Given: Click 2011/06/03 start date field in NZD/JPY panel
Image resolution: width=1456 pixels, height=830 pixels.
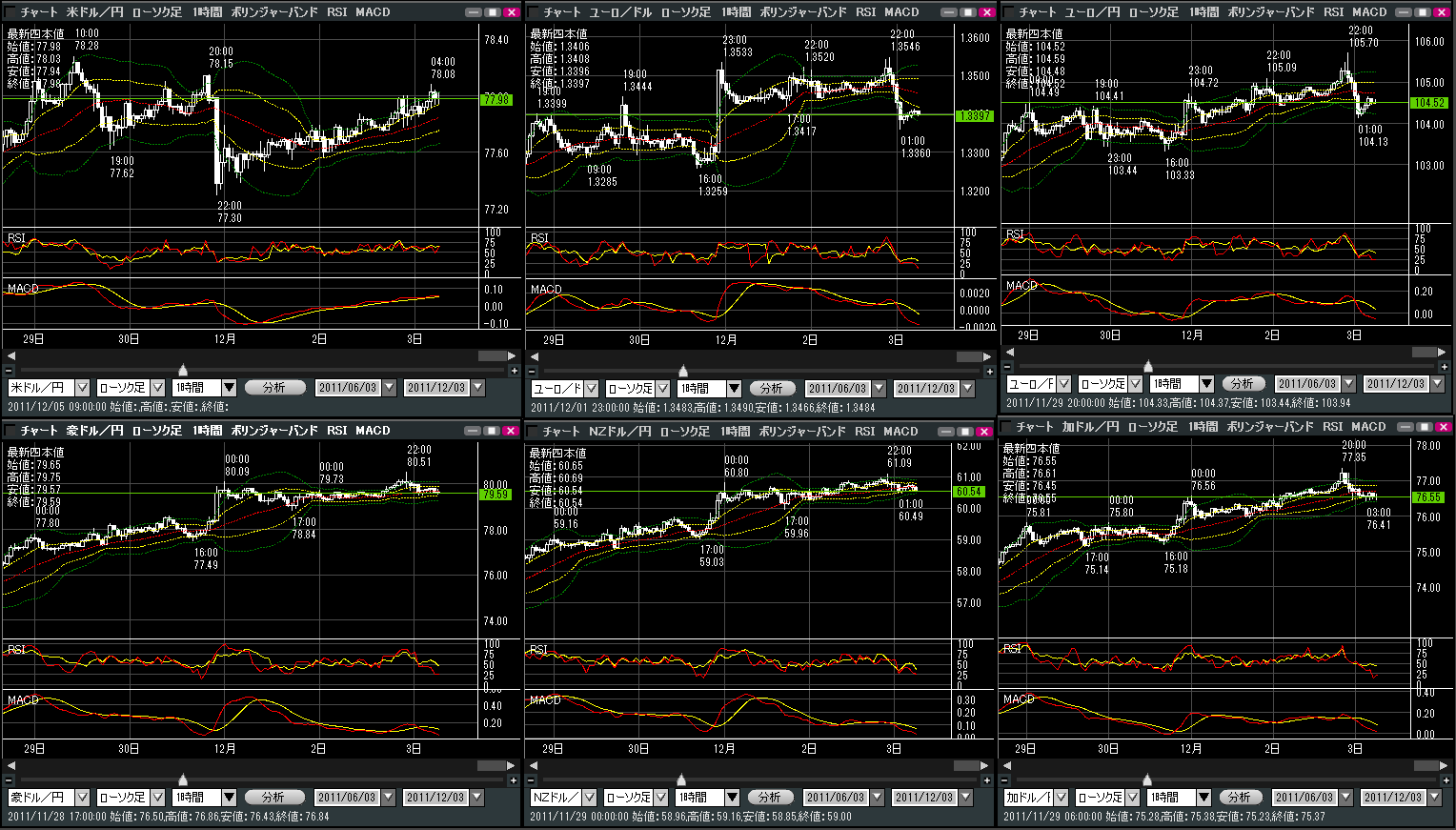Looking at the screenshot, I should (x=835, y=798).
